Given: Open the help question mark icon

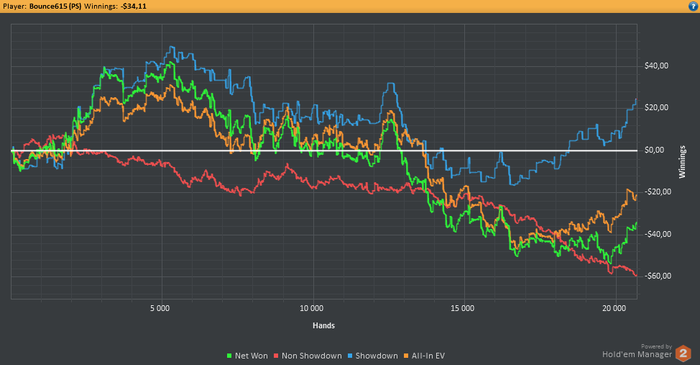Looking at the screenshot, I should (693, 6).
